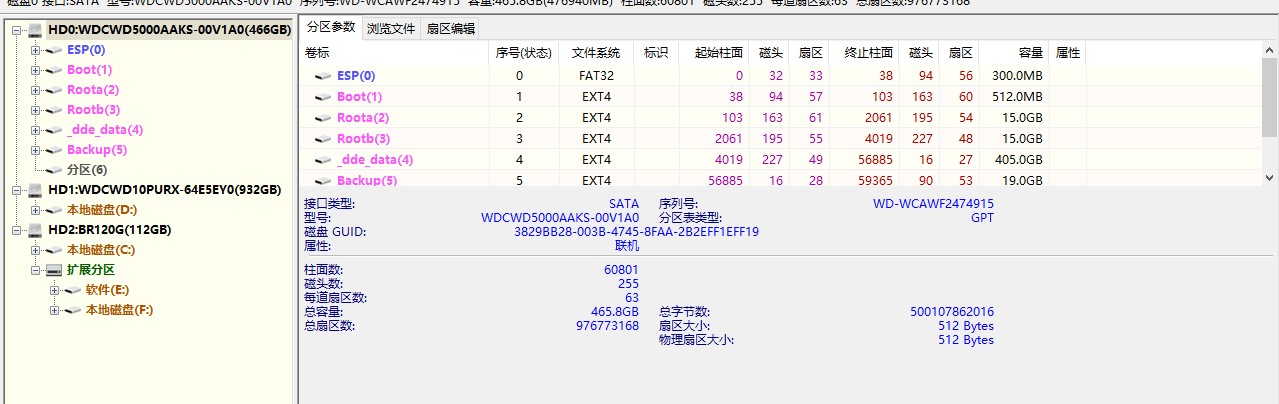Switch to the 分区参数 tab
Image resolution: width=1279 pixels, height=404 pixels.
[331, 27]
